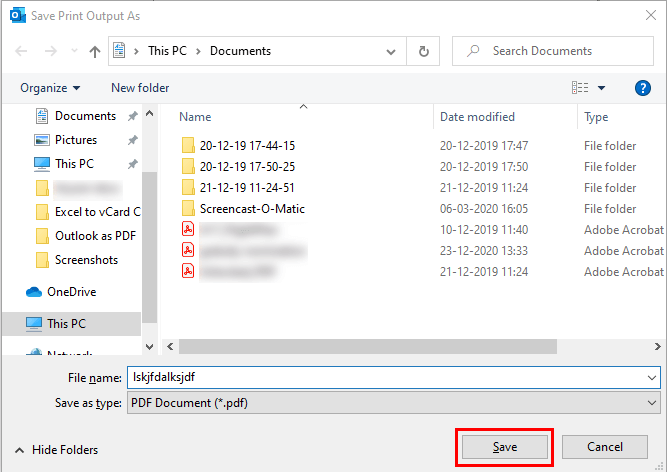Click pin icon next to Pictures
The height and width of the screenshot is (472, 667).
click(133, 139)
